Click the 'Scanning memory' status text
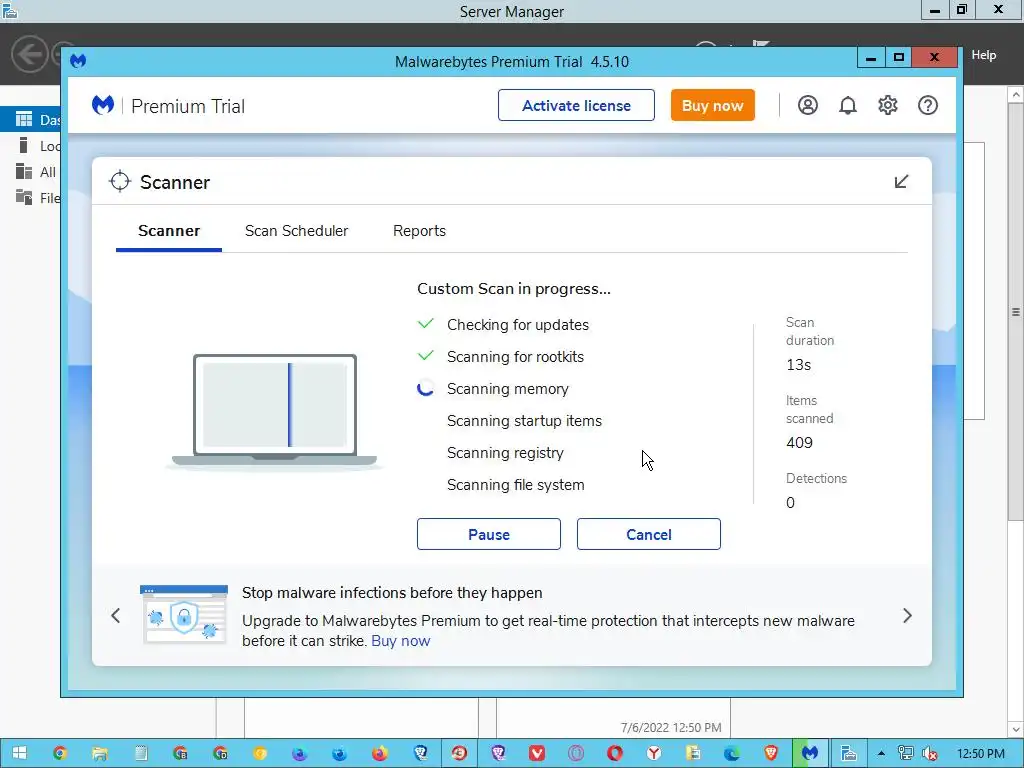 507,389
